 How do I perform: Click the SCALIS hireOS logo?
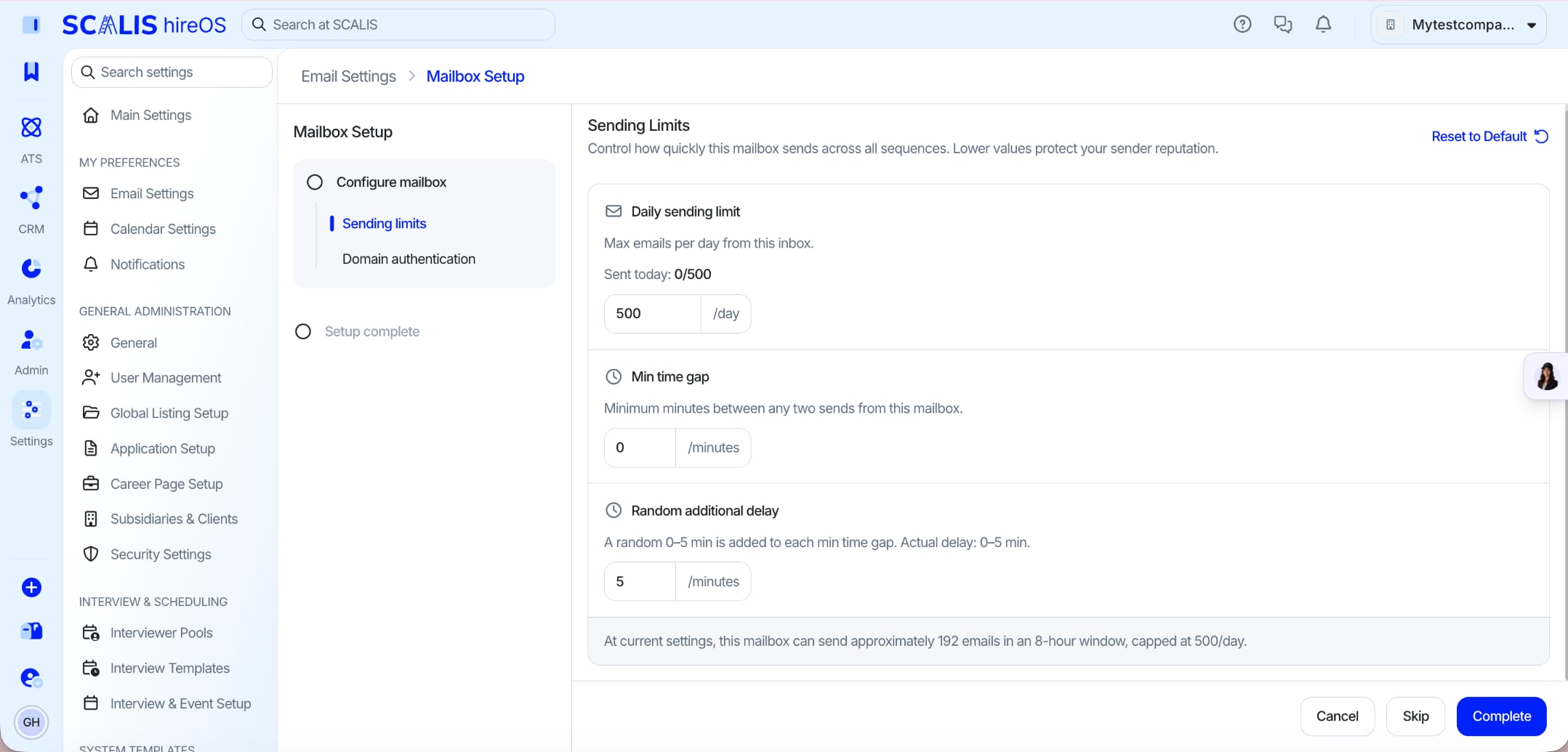tap(144, 25)
